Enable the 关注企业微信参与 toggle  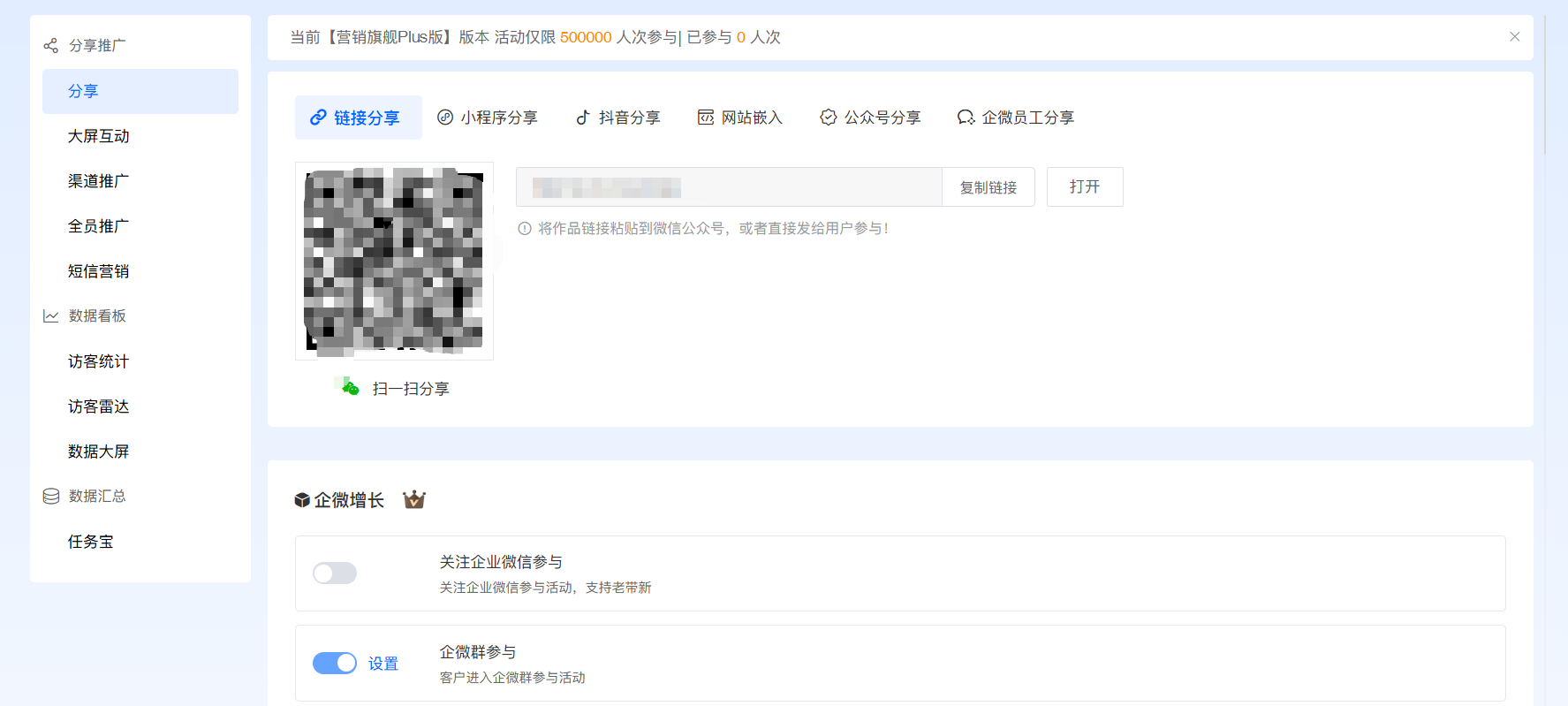pos(335,573)
